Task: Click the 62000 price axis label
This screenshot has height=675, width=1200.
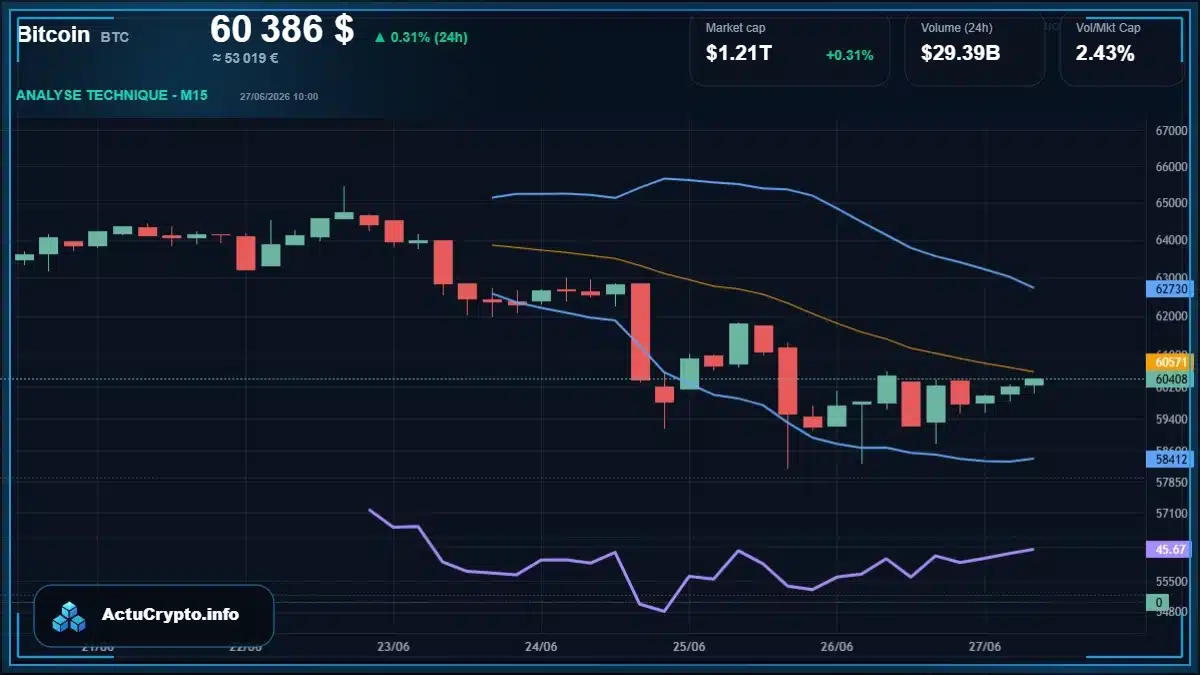Action: click(1171, 316)
